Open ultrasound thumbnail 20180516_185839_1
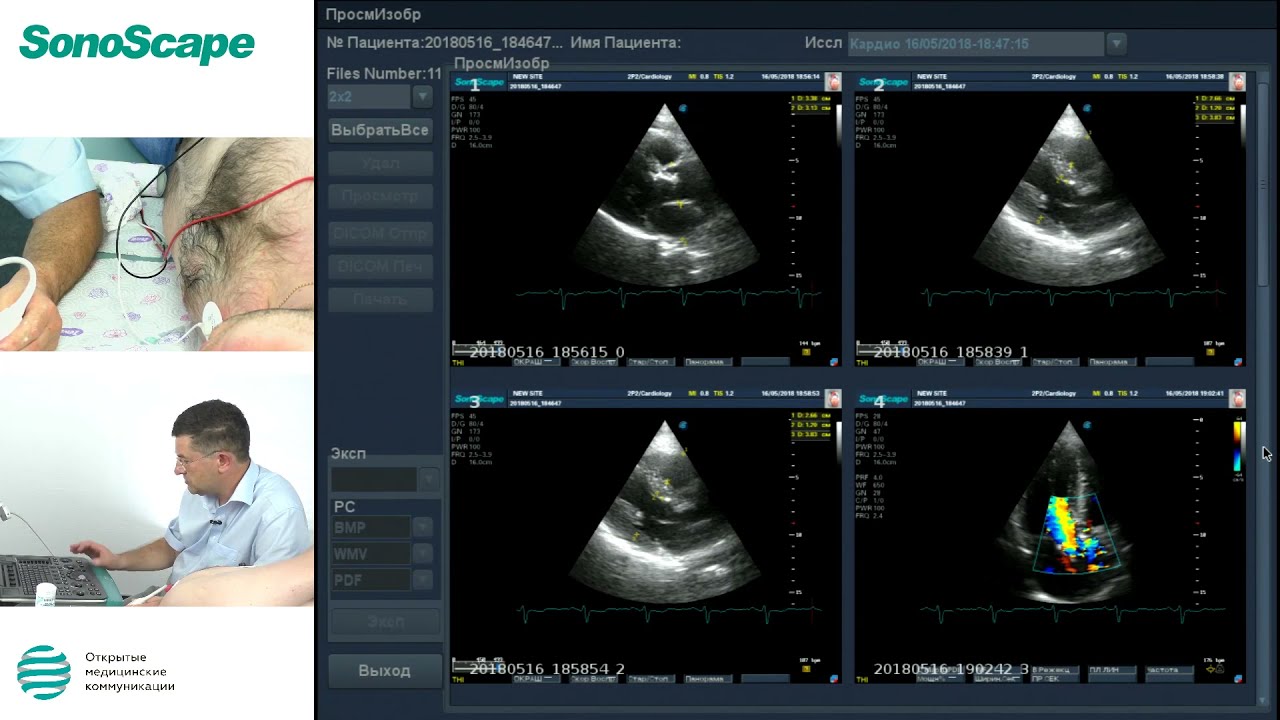The image size is (1280, 720). click(x=1050, y=219)
